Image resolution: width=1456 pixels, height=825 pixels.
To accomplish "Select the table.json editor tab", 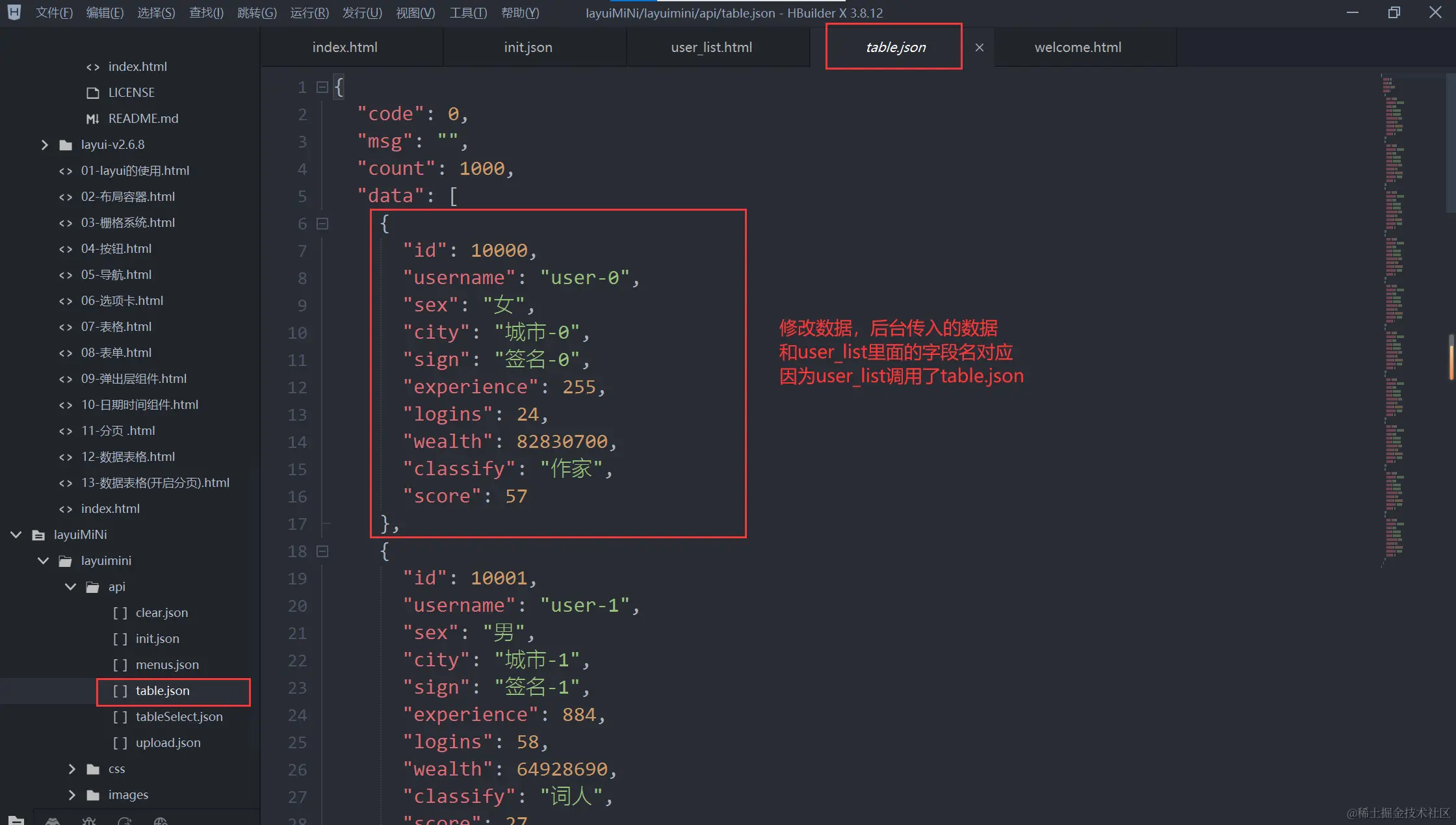I will pos(895,47).
